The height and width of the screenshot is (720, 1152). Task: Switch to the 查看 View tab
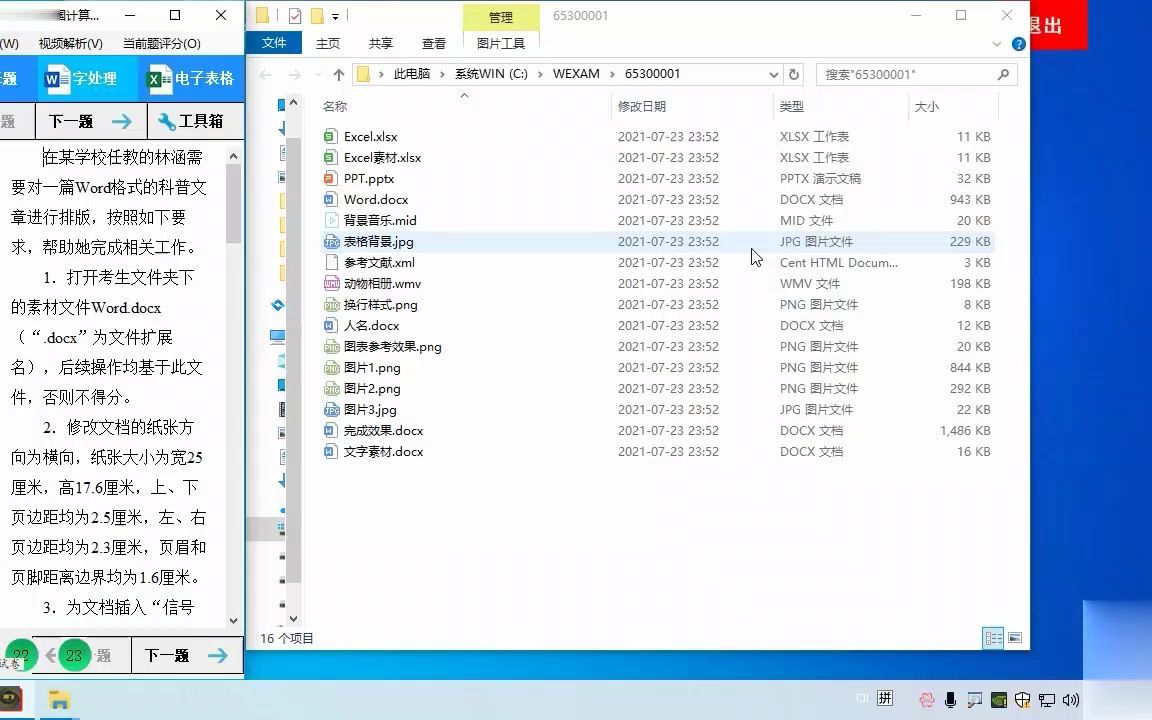pyautogui.click(x=432, y=43)
